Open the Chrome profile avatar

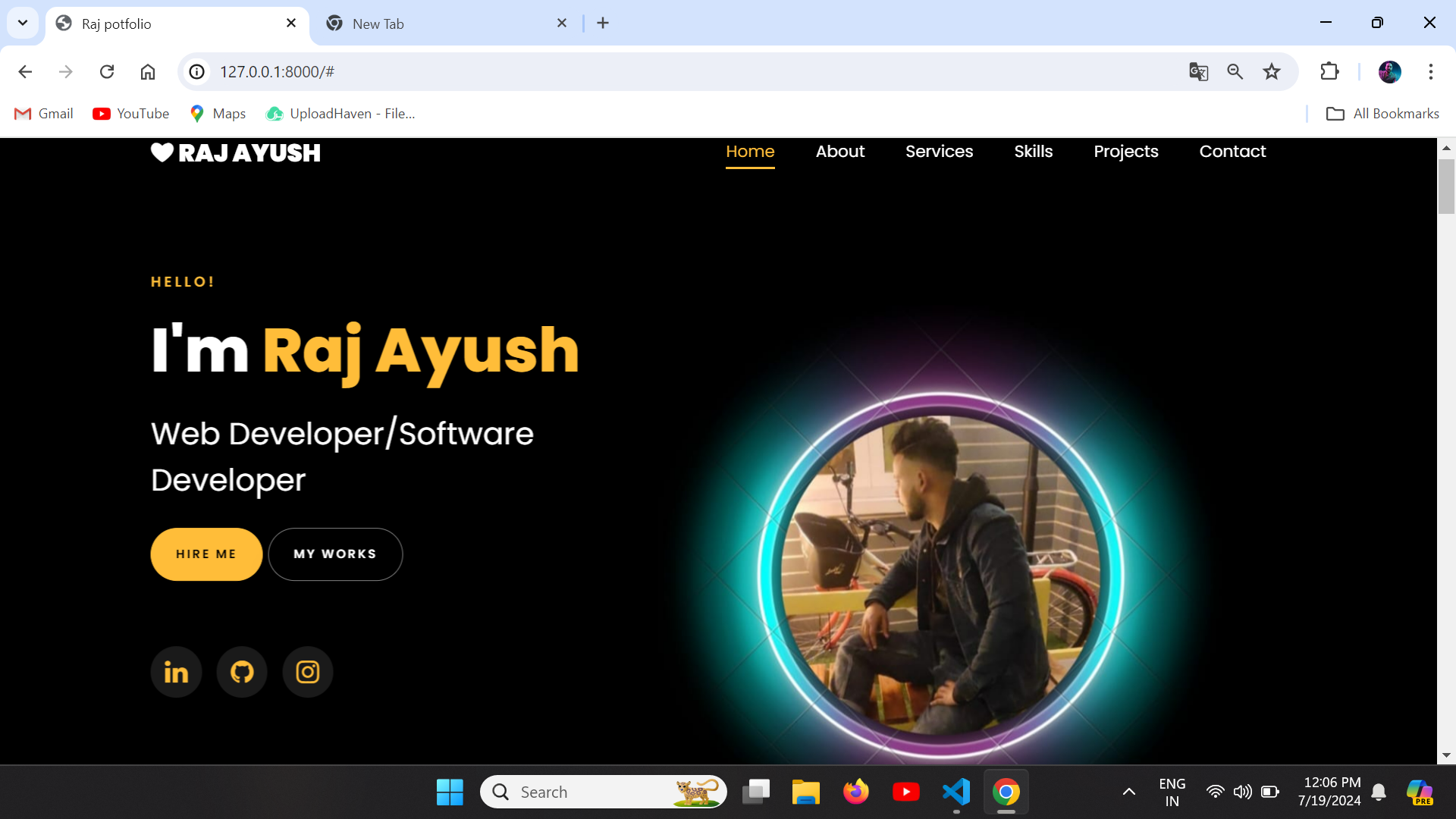[x=1390, y=71]
